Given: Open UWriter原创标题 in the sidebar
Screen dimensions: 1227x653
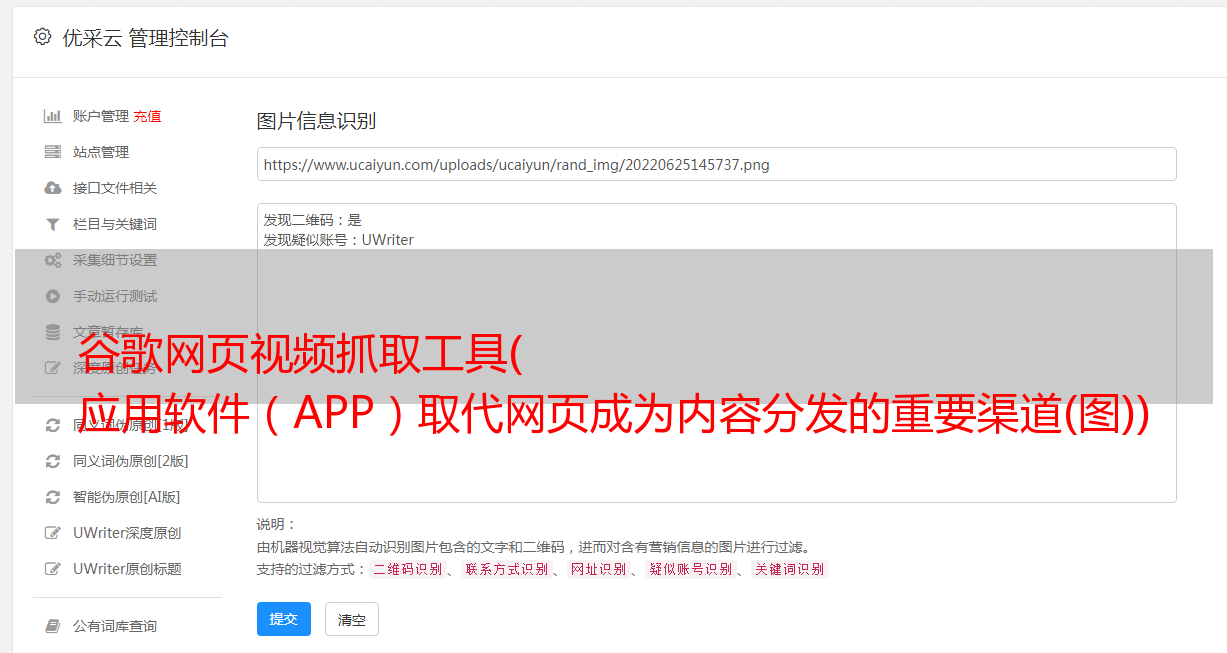Looking at the screenshot, I should coord(127,569).
